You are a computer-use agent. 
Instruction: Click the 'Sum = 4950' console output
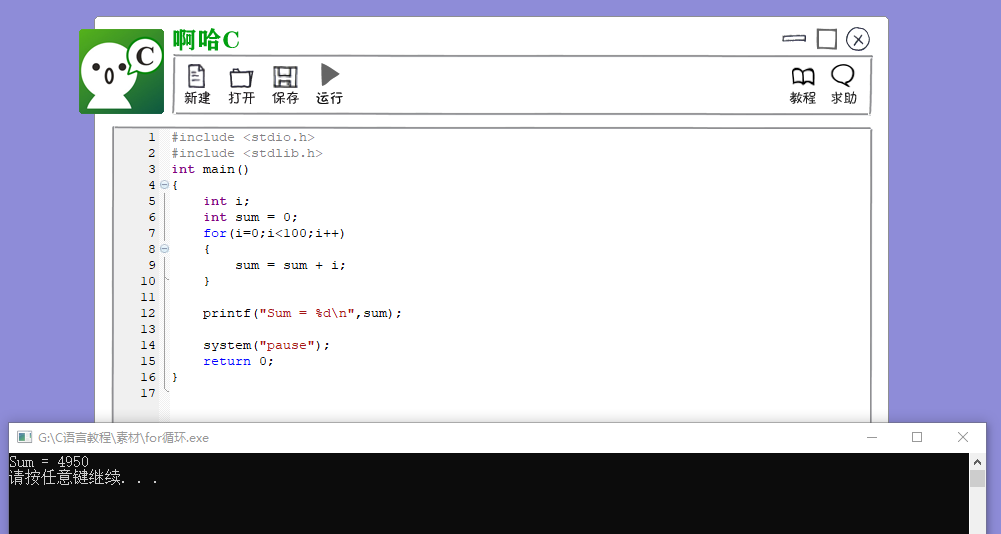[49, 461]
